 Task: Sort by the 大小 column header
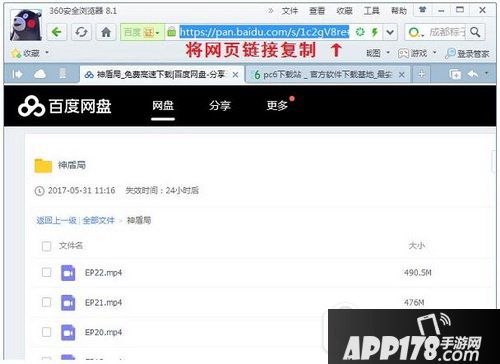tap(417, 246)
